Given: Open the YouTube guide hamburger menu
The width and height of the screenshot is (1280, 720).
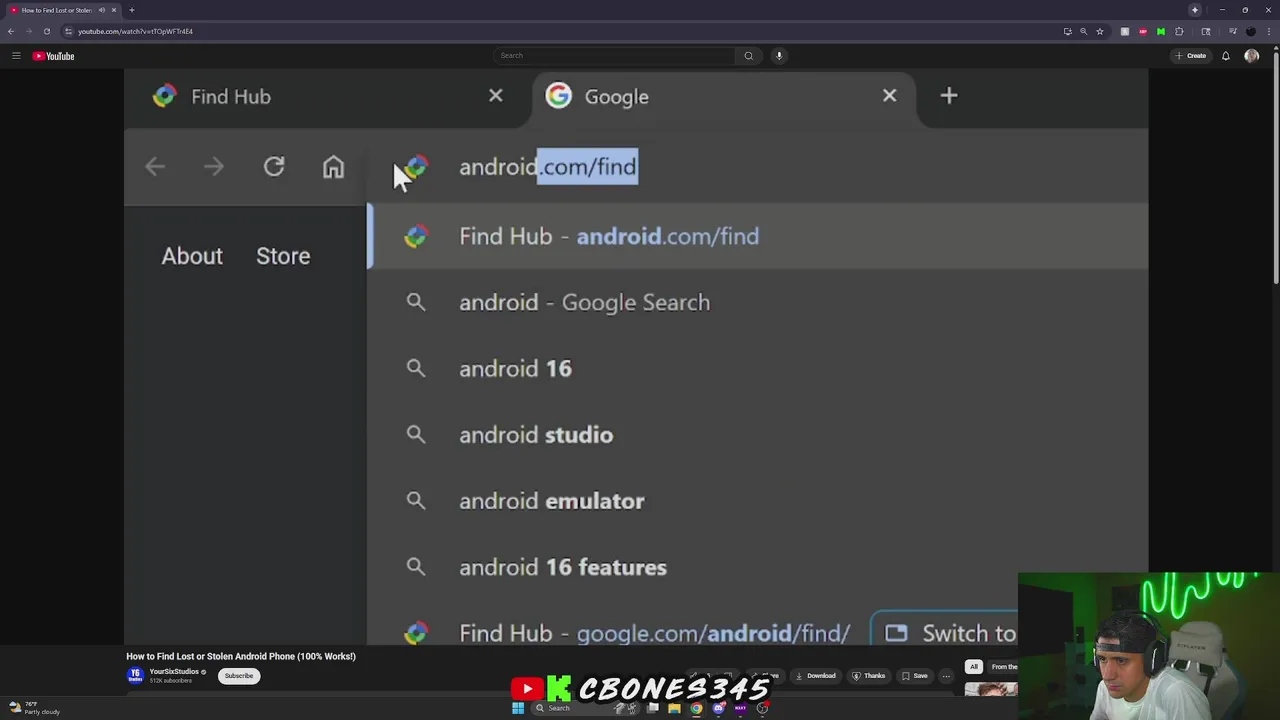Looking at the screenshot, I should coord(16,56).
